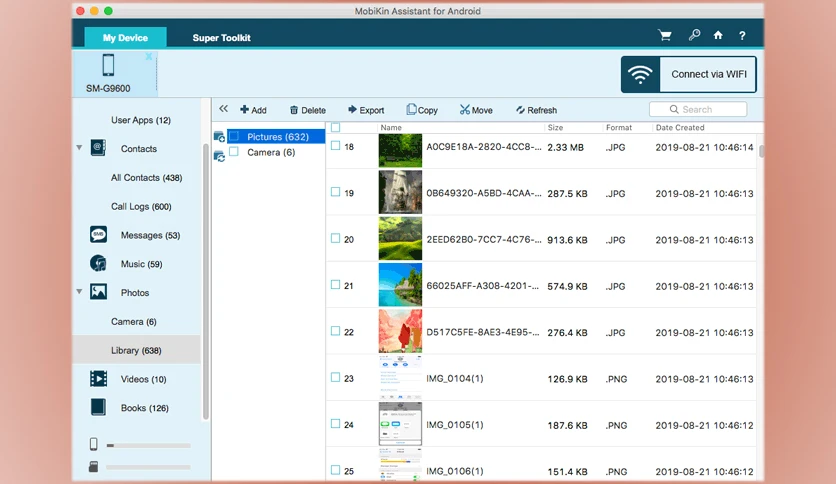Click the sidebar vertical scrollbar
Screen dimensions: 836x484
click(x=206, y=281)
